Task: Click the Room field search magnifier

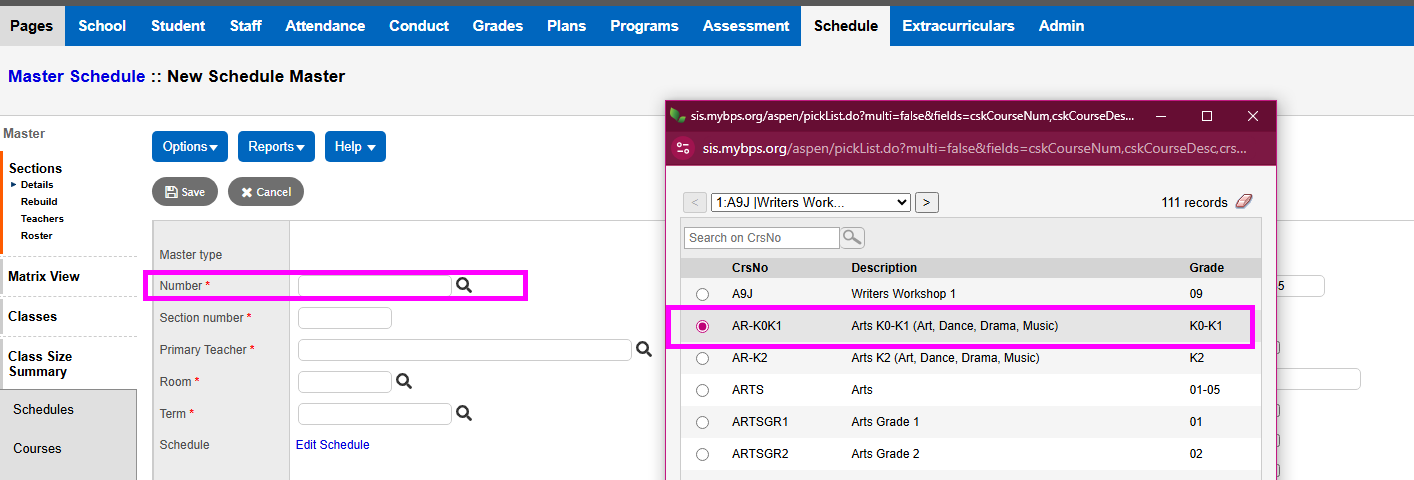Action: point(403,381)
